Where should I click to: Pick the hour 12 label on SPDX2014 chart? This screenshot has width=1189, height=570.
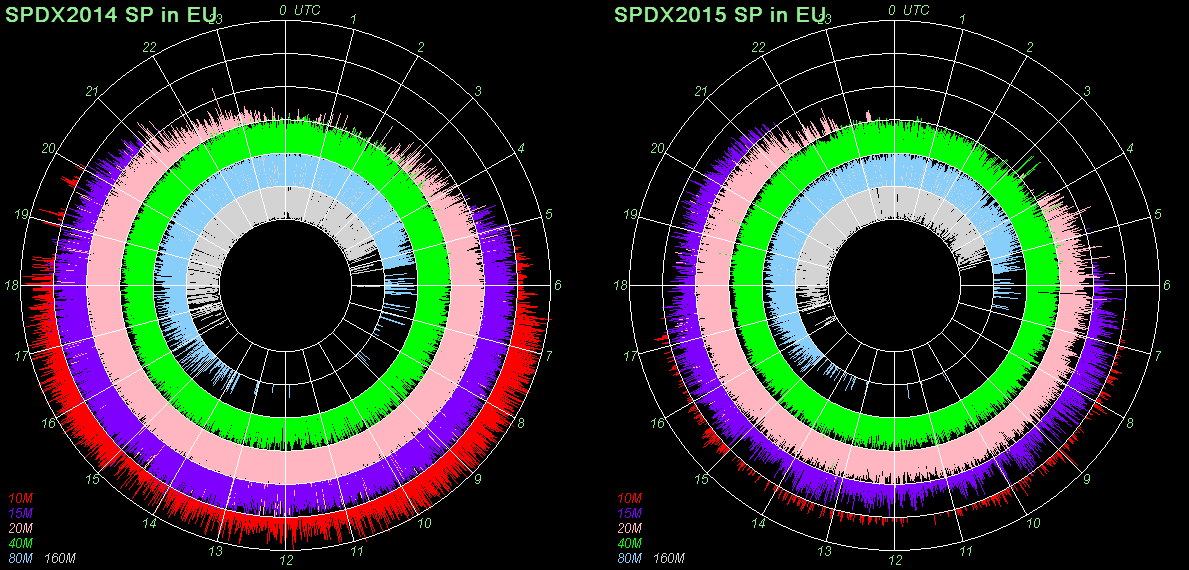click(x=286, y=560)
